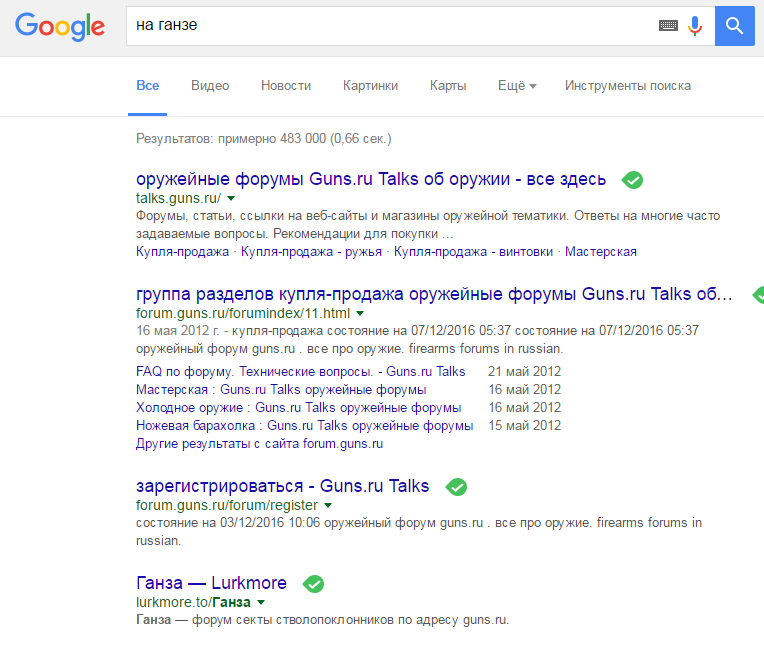Viewport: 764px width, 646px height.
Task: Click 'Результатов: примерно 483 000' text
Action: (264, 139)
